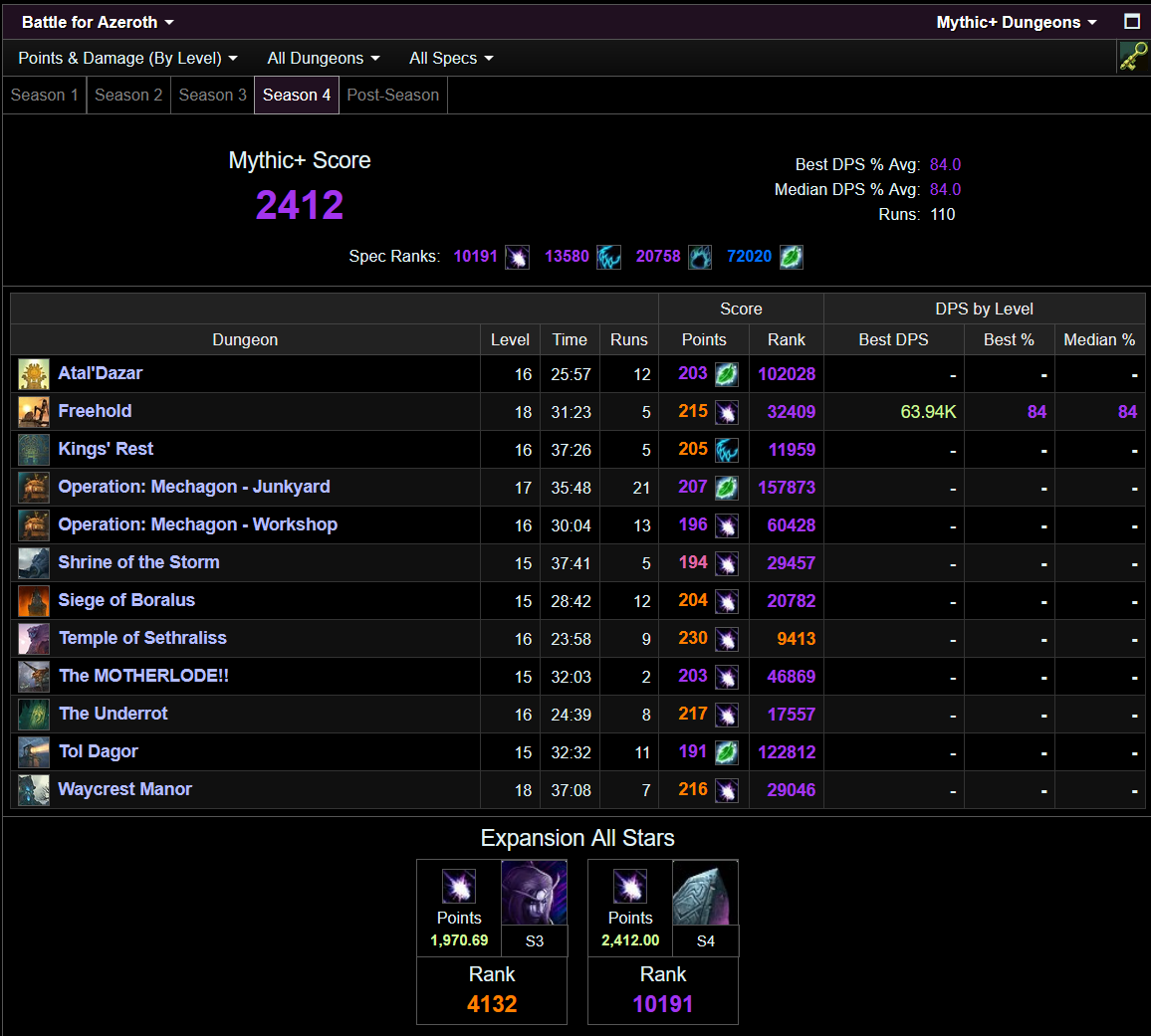Click the Temple of Sethraliss dungeon icon
The height and width of the screenshot is (1036, 1151).
pos(34,639)
